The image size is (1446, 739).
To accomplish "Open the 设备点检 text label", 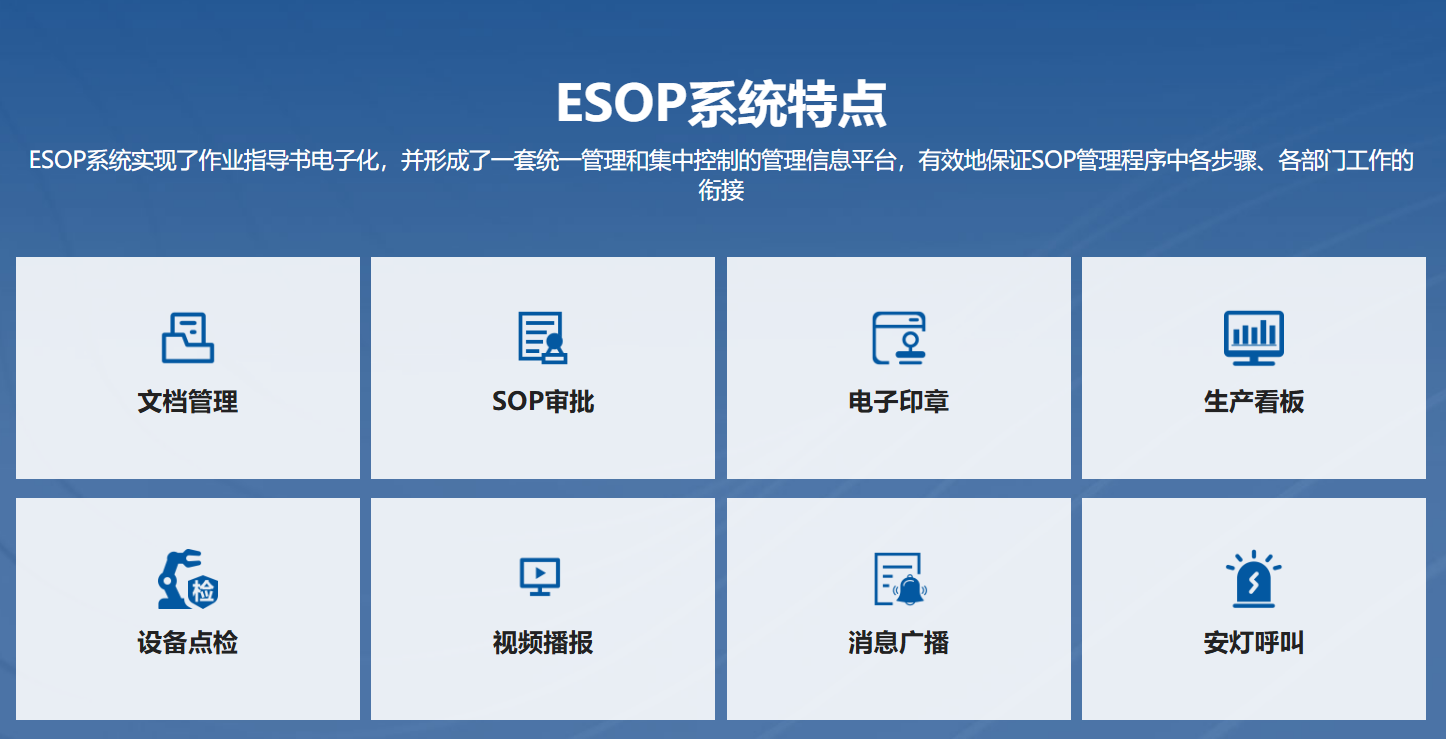I will (188, 643).
